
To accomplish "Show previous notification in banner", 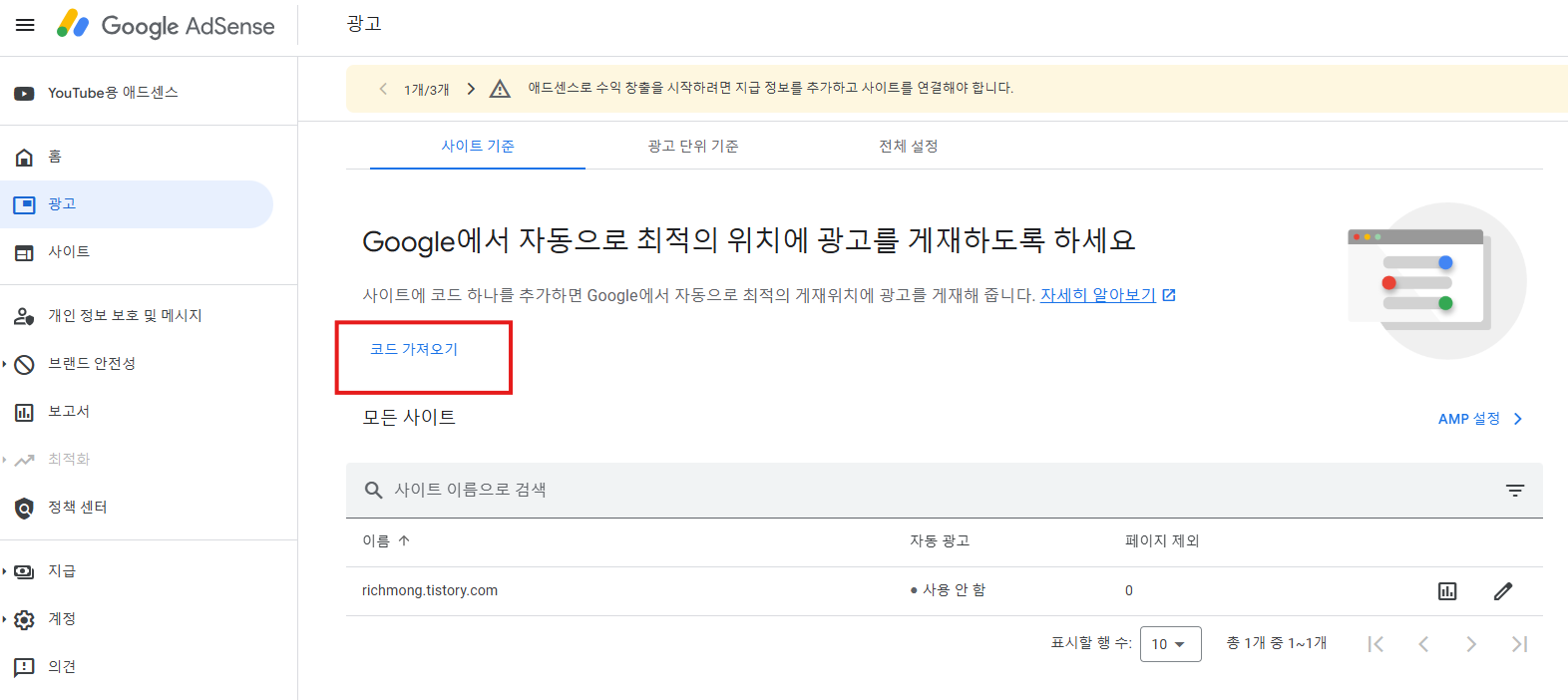I will (x=383, y=89).
